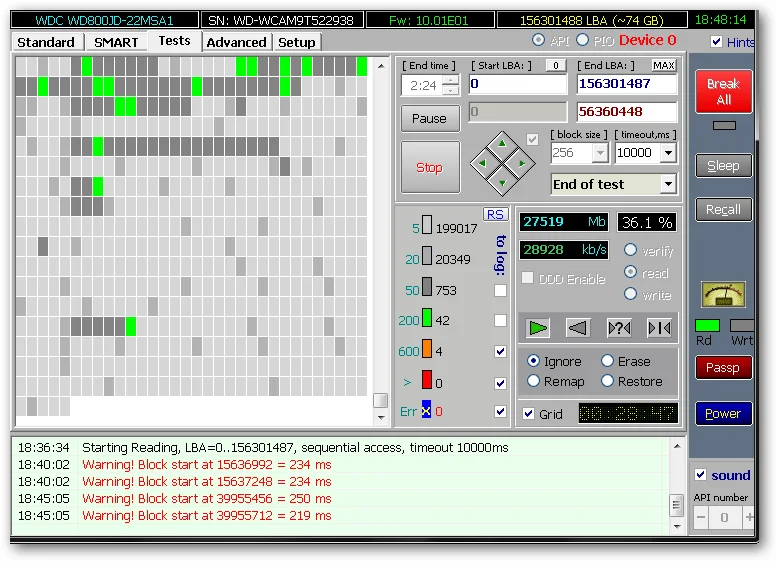This screenshot has height=562, width=777.
Task: Click the Stop button
Action: click(x=429, y=167)
